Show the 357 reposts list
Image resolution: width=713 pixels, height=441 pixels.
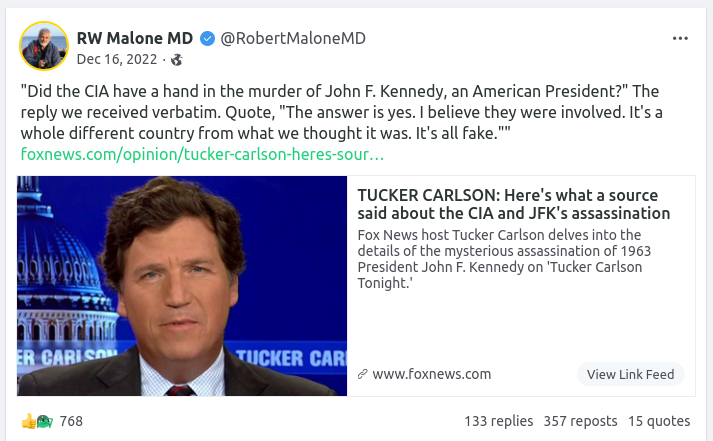click(580, 421)
